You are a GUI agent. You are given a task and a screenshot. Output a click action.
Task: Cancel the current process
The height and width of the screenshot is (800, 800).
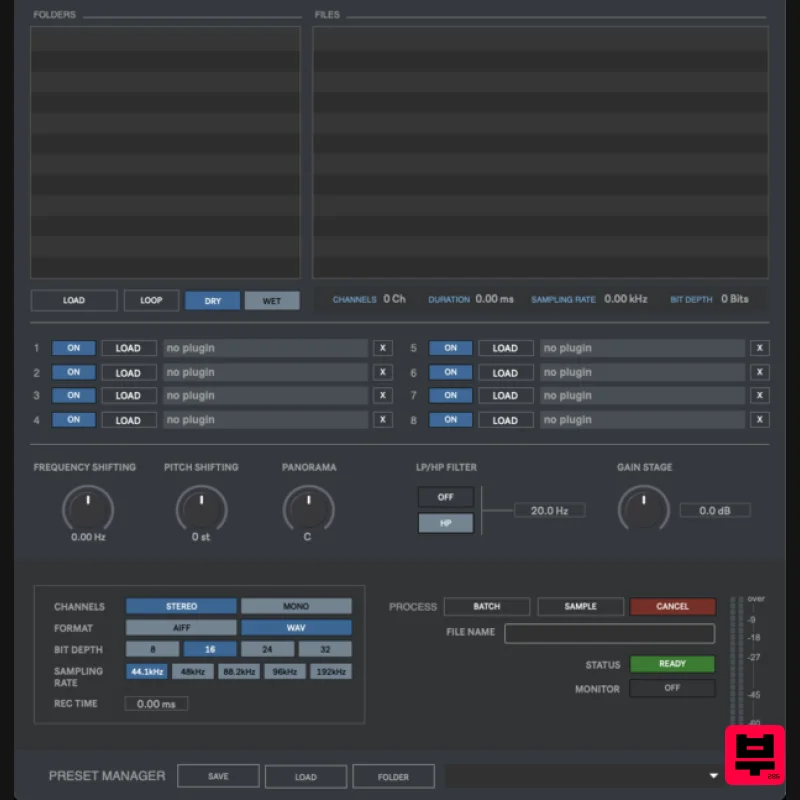pos(672,606)
